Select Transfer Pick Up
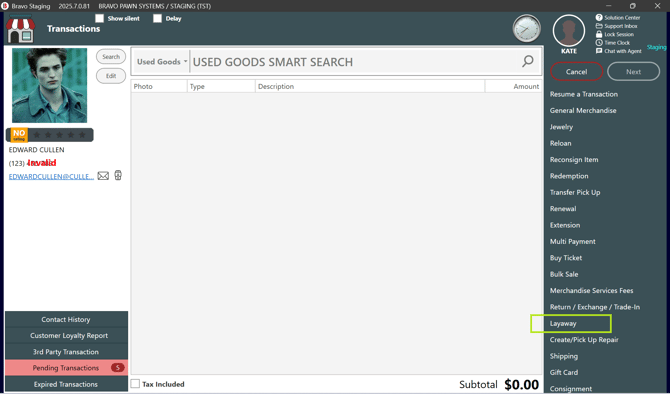The width and height of the screenshot is (670, 394). (x=575, y=192)
